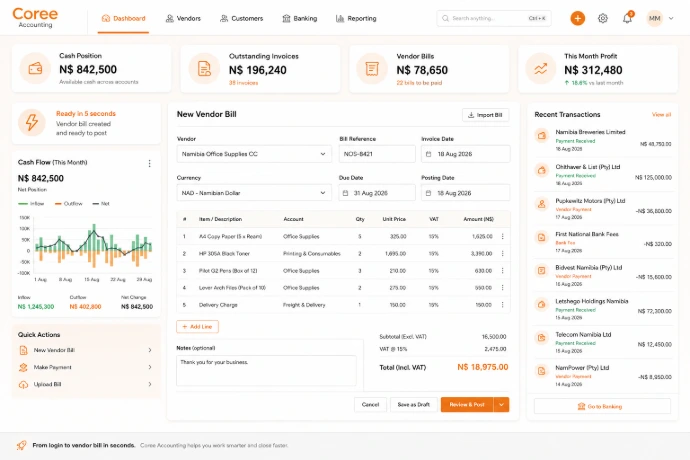The height and width of the screenshot is (460, 690).
Task: Click the This Month Profit trend icon
Action: click(x=541, y=69)
